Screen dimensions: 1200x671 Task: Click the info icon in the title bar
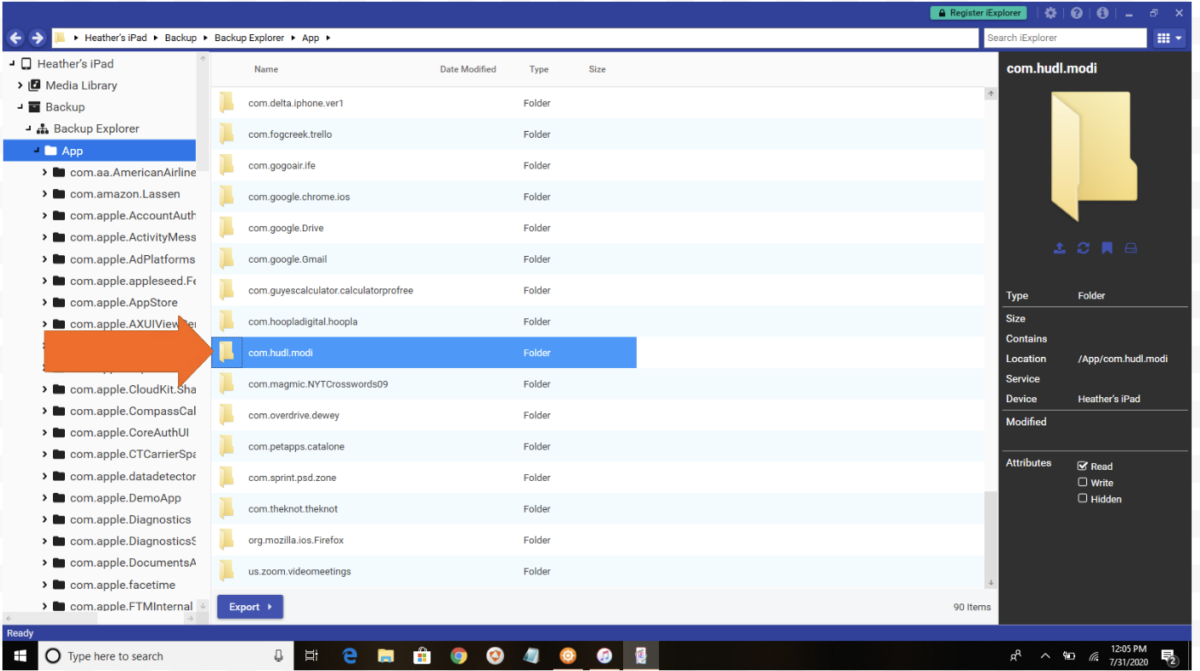click(1101, 12)
